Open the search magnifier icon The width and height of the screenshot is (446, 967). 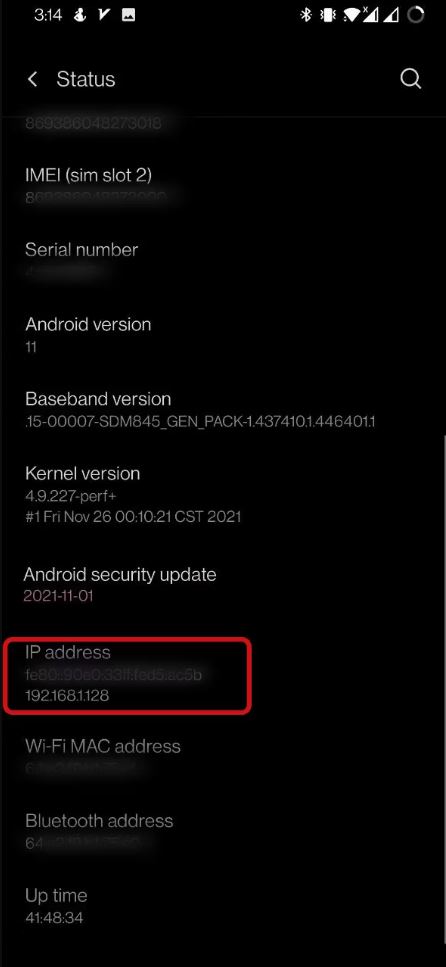pos(410,79)
